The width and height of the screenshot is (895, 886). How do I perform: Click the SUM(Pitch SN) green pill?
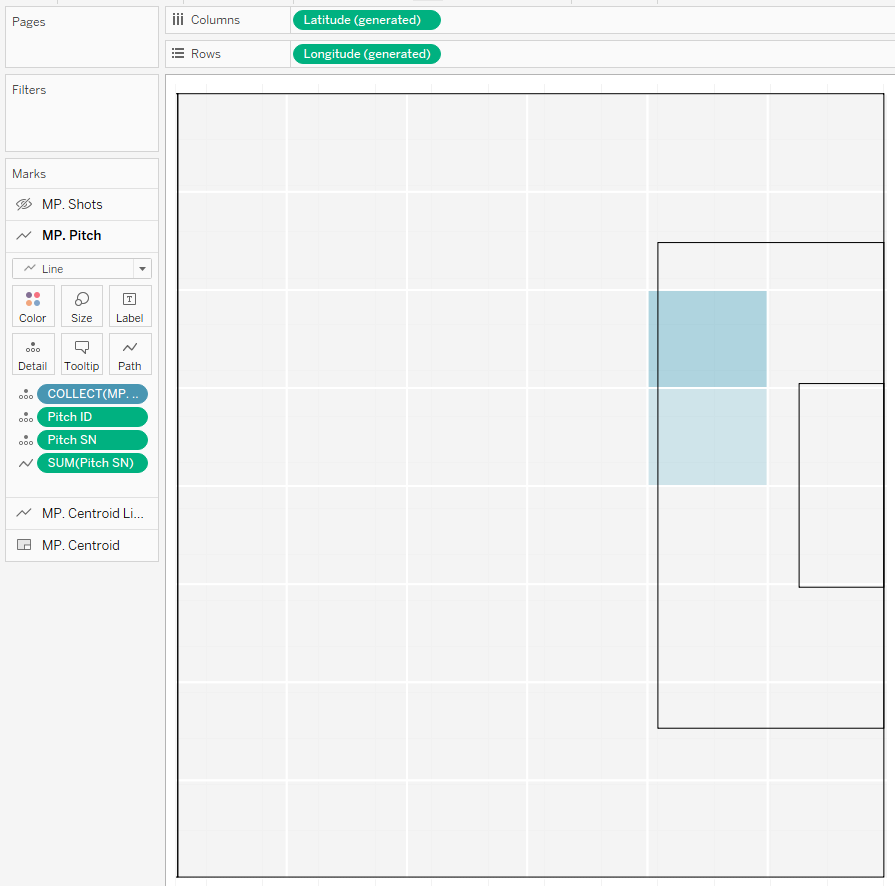tap(92, 463)
